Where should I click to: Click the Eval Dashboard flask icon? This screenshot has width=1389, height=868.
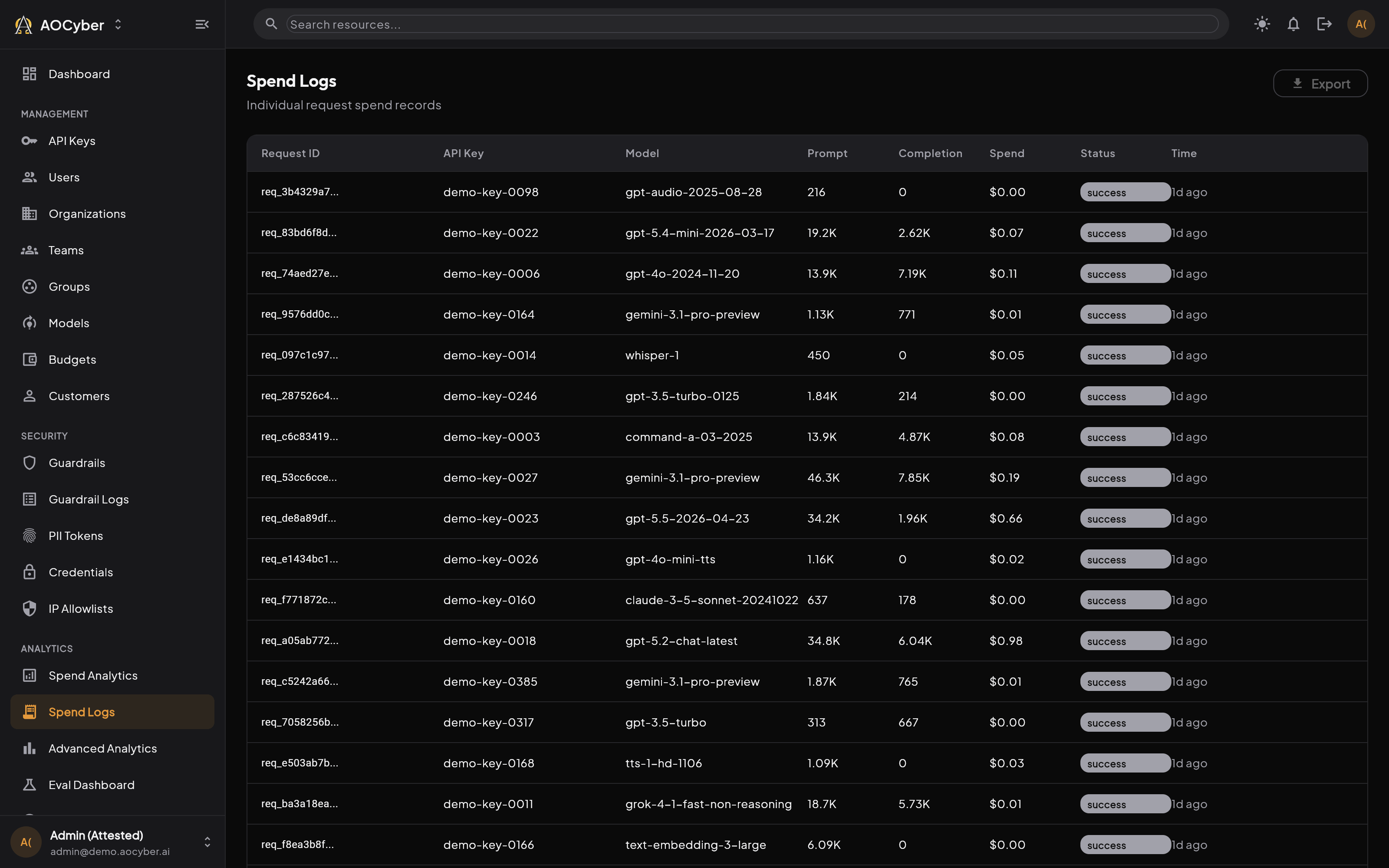[x=29, y=785]
